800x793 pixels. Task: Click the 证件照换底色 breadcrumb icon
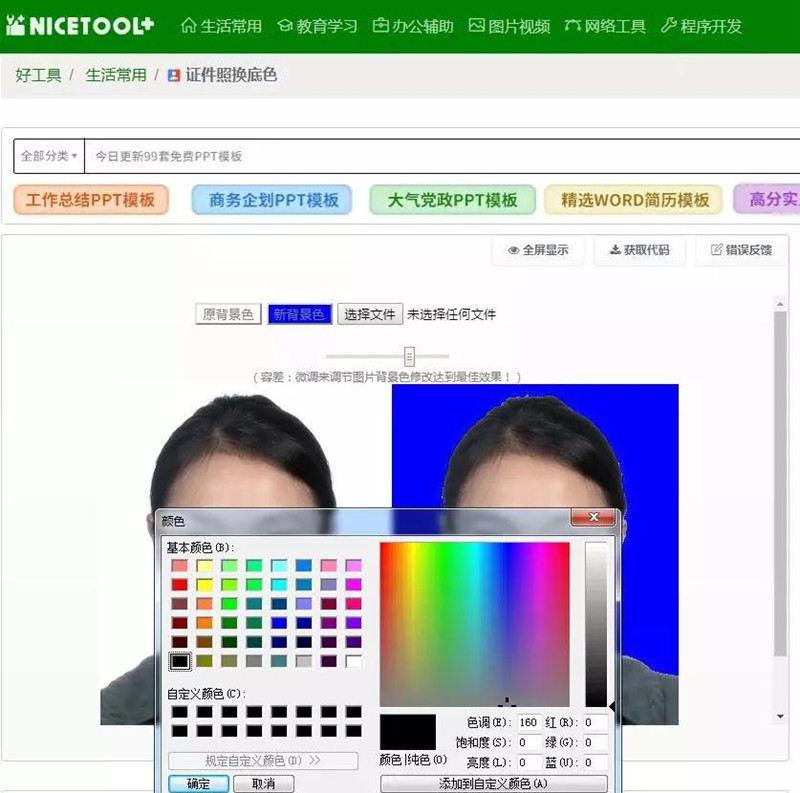pos(173,76)
